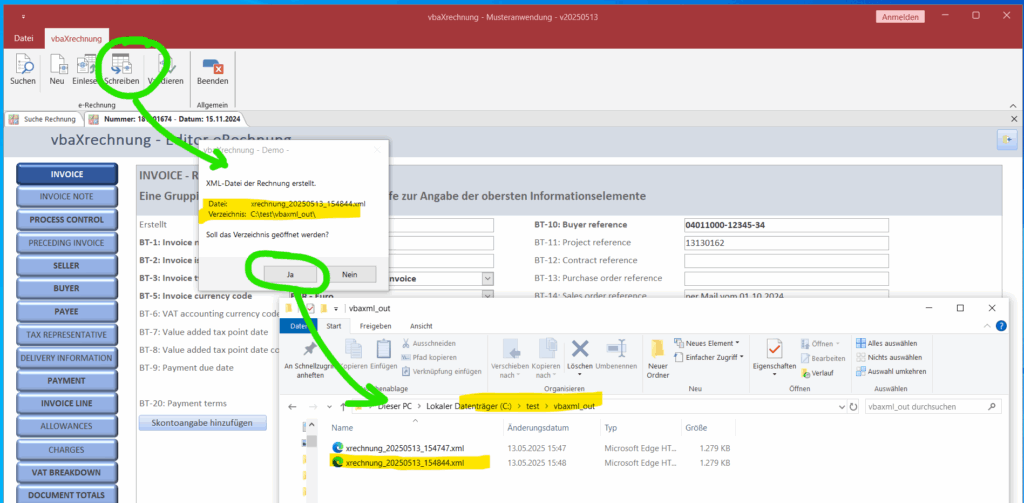The image size is (1024, 503).
Task: Open the recent locations chevron in Explorer
Action: point(329,407)
